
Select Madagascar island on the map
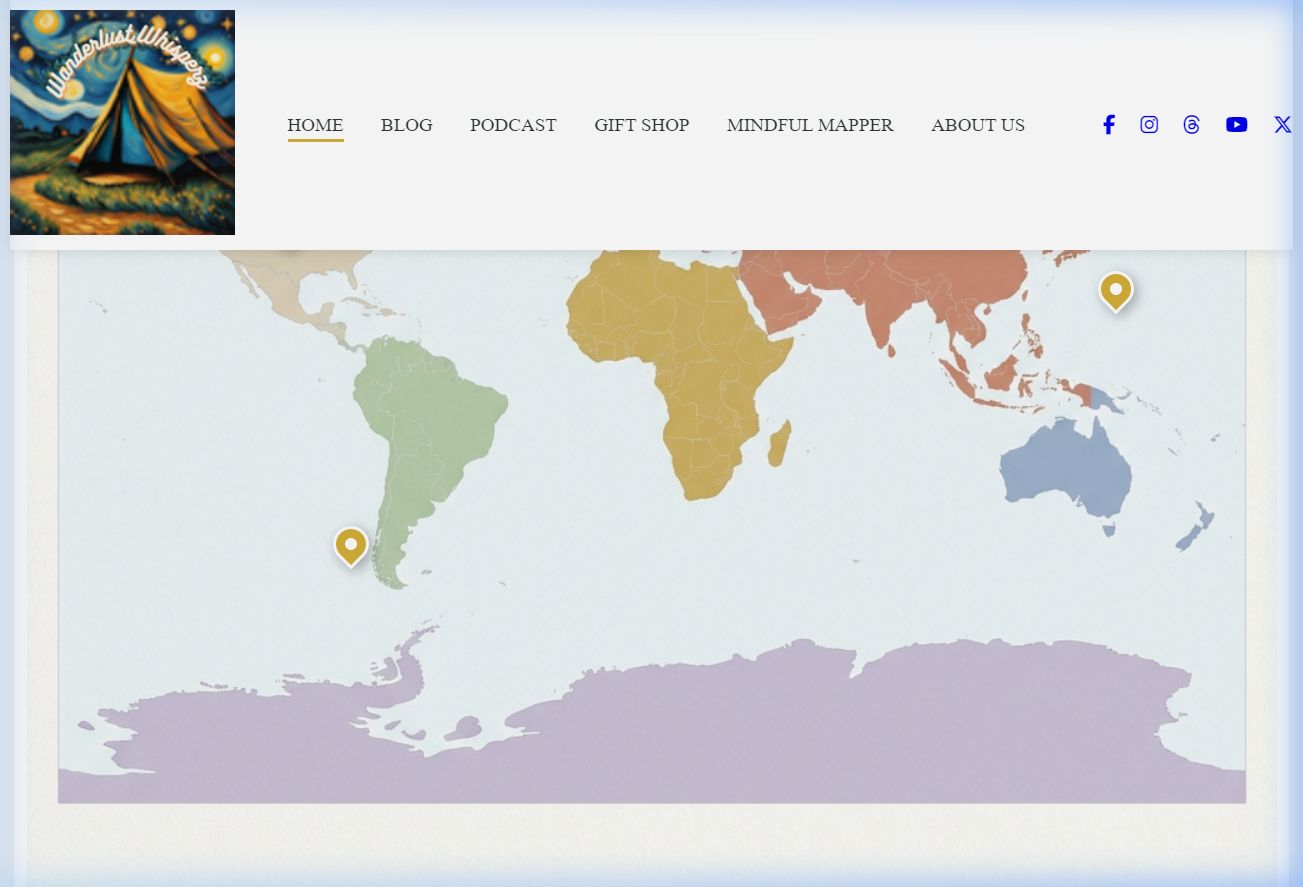click(779, 444)
